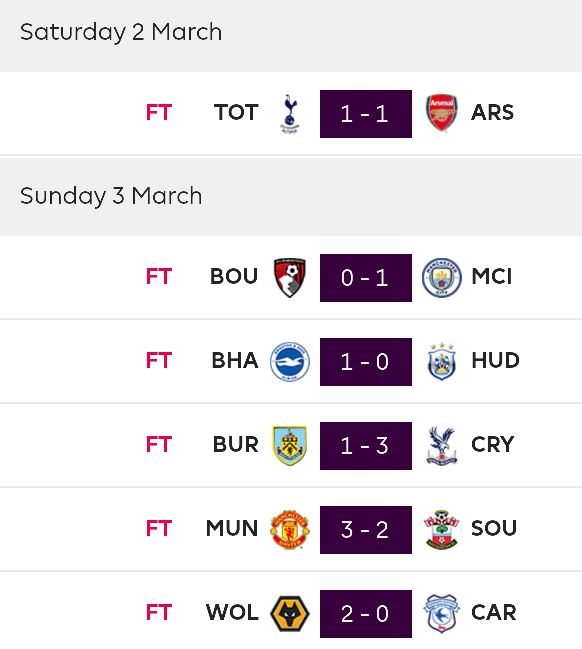
Task: Open the TOT 1-1 ARS score box
Action: [x=366, y=114]
